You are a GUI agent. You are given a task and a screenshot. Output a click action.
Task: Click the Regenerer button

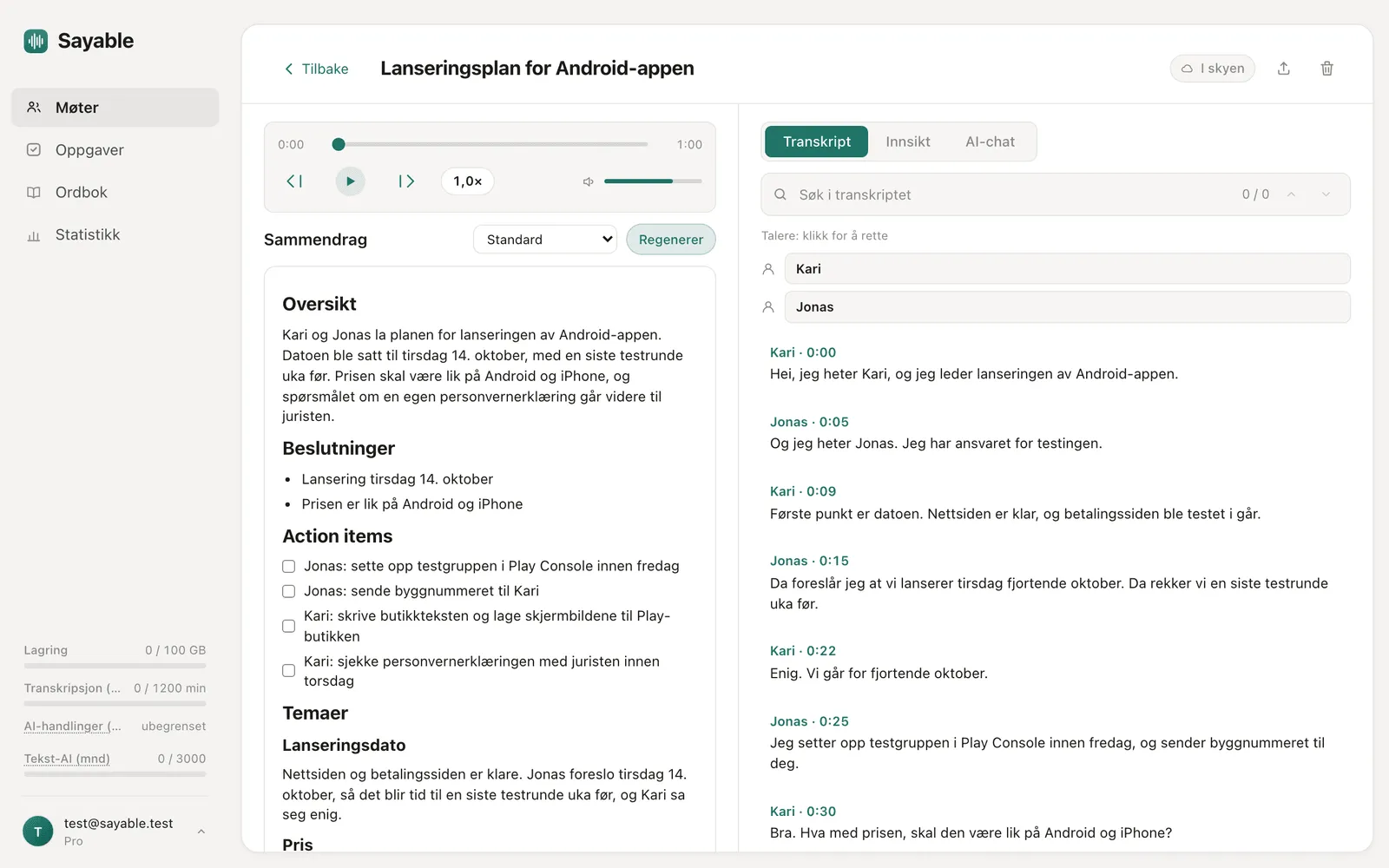pyautogui.click(x=671, y=240)
